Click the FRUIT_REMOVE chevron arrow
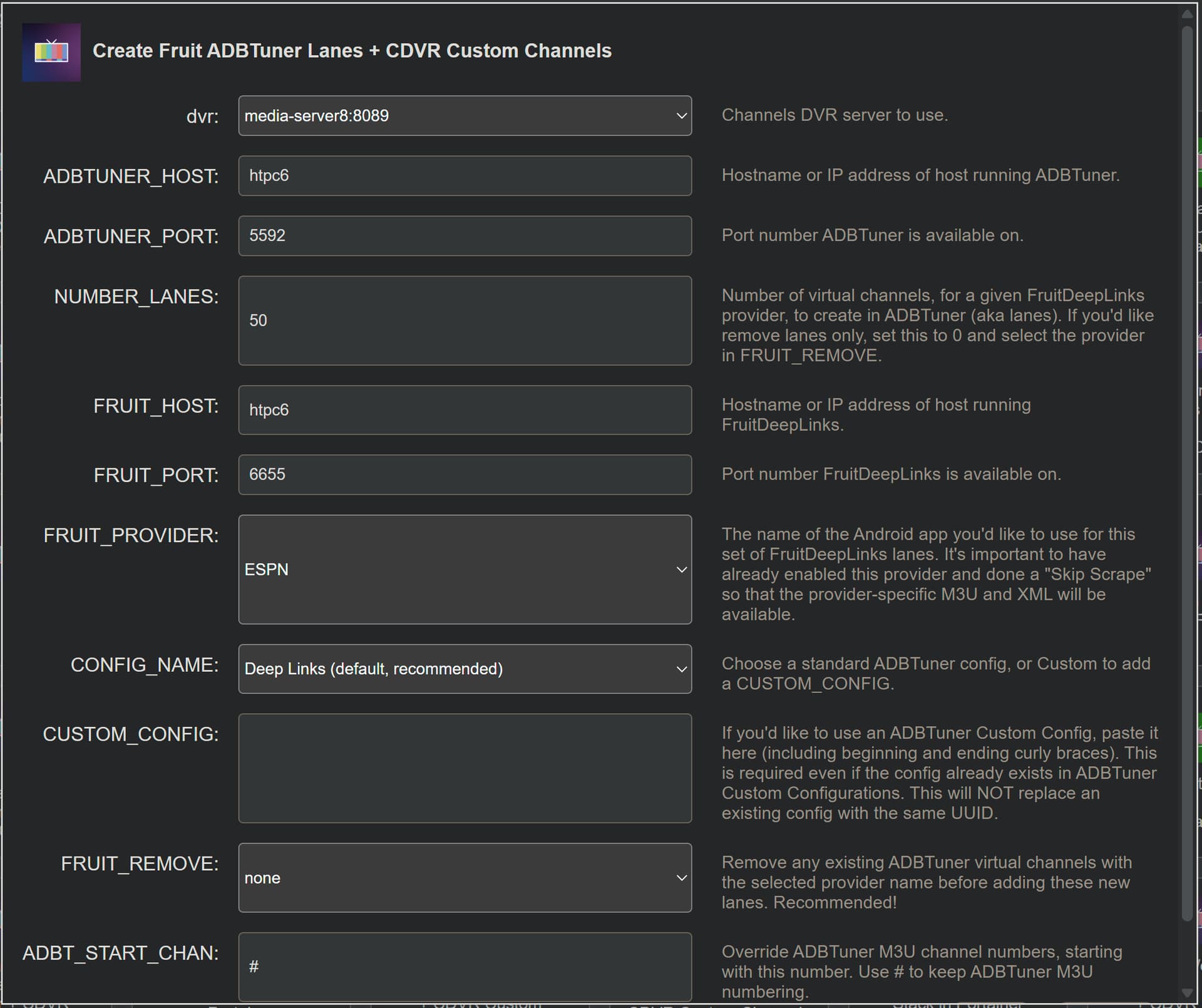Screen dimensions: 1202x1008 pos(681,878)
